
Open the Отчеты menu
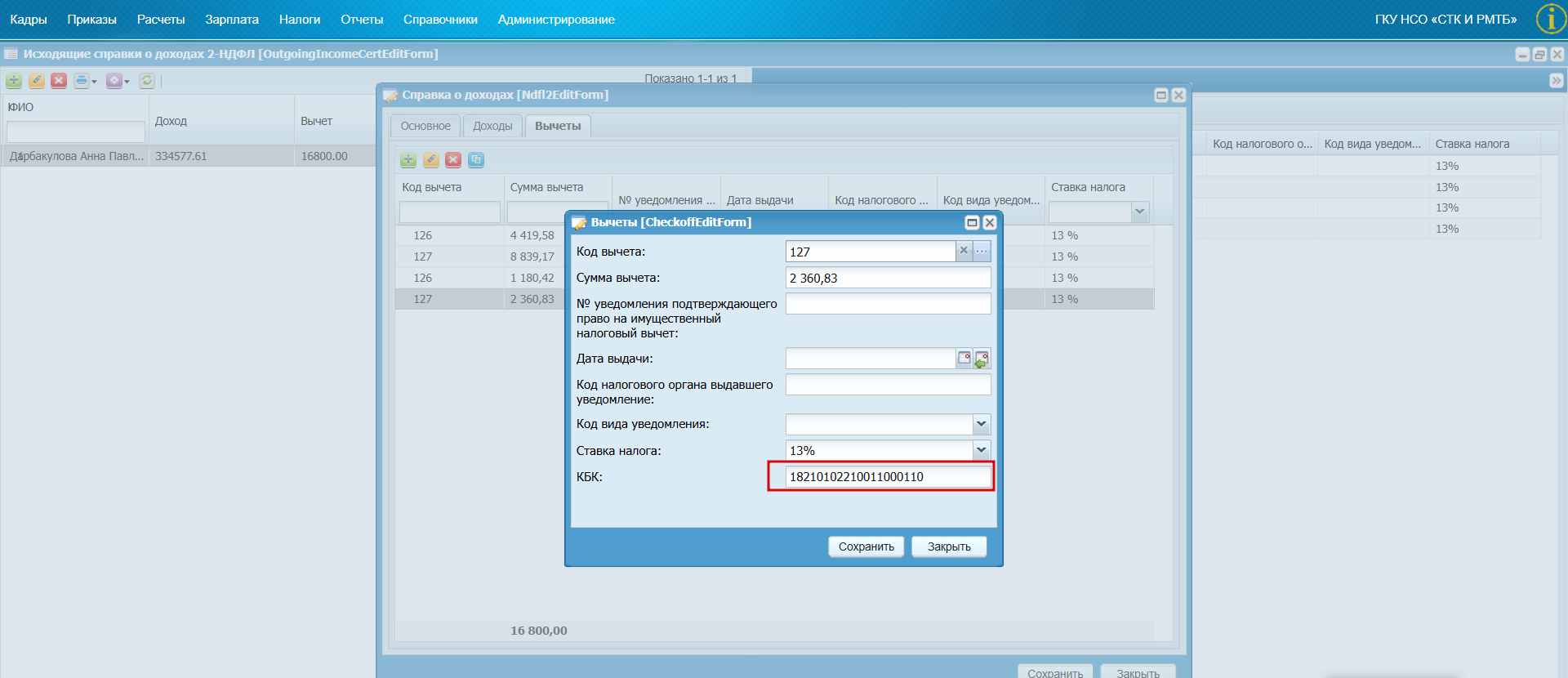(x=362, y=20)
